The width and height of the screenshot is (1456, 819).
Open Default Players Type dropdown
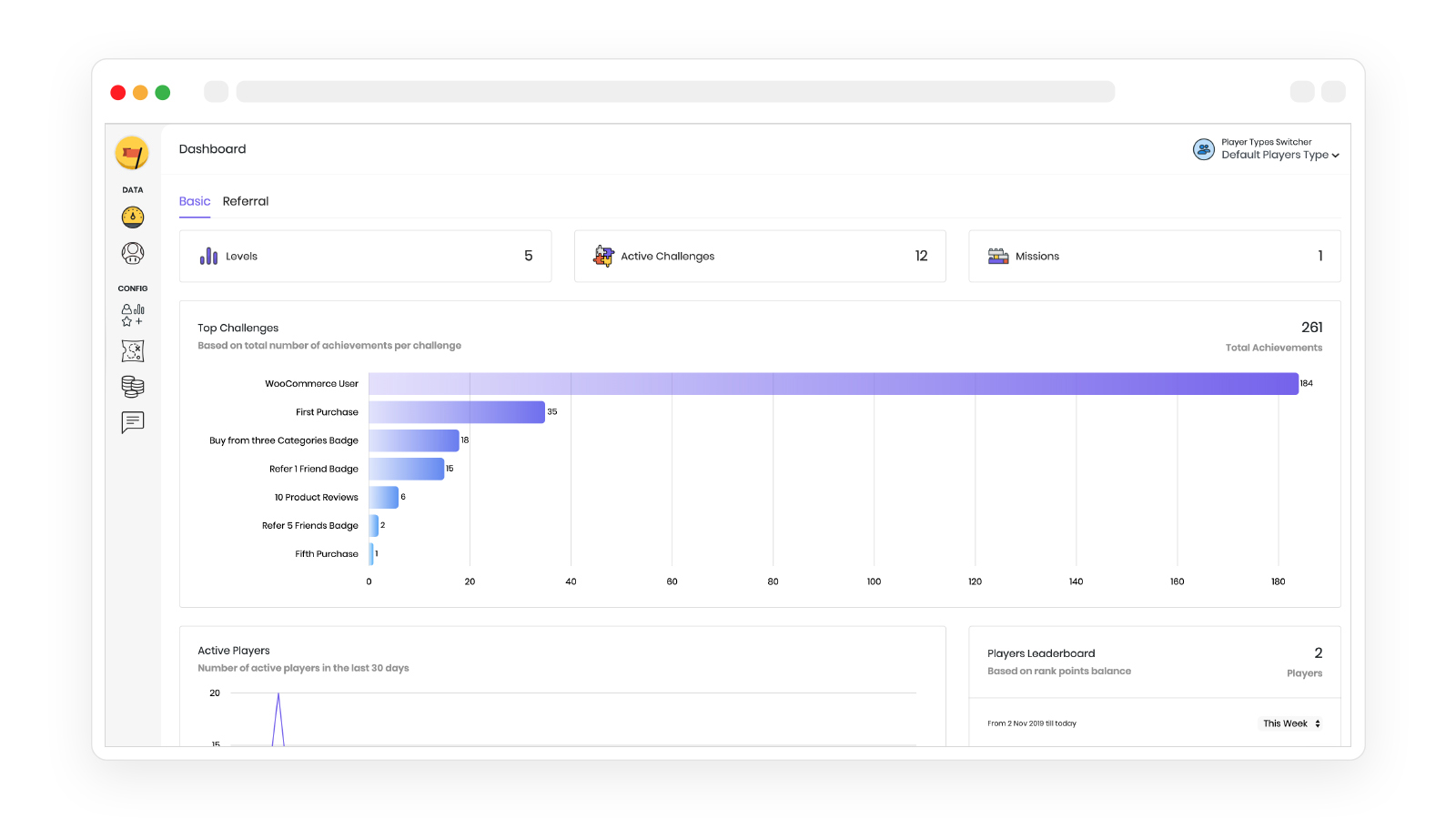click(x=1280, y=155)
